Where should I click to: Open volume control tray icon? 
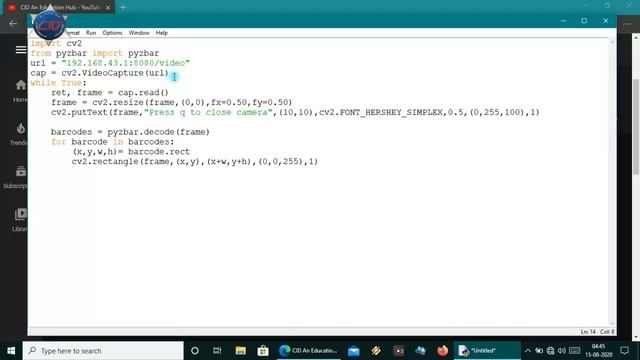(x=562, y=351)
